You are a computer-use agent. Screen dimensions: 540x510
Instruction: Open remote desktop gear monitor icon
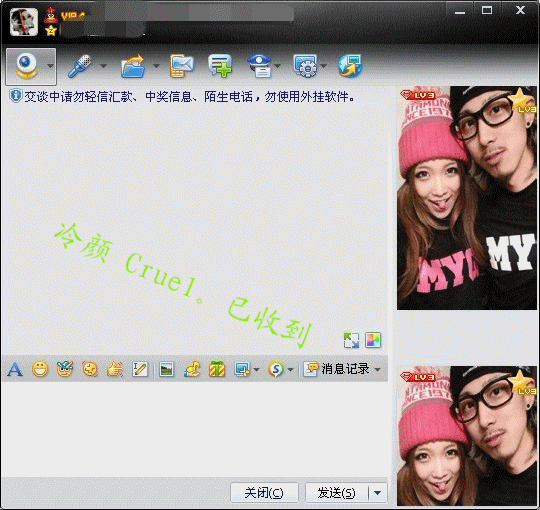point(305,66)
